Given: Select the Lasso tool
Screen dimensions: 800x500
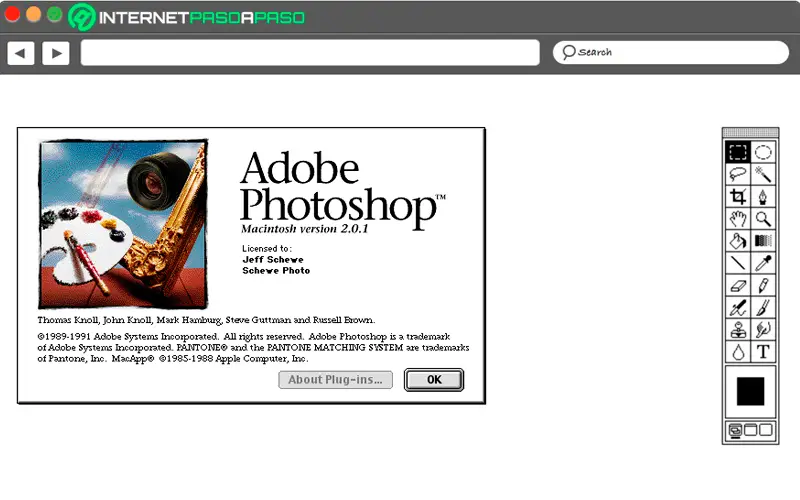Looking at the screenshot, I should point(738,174).
